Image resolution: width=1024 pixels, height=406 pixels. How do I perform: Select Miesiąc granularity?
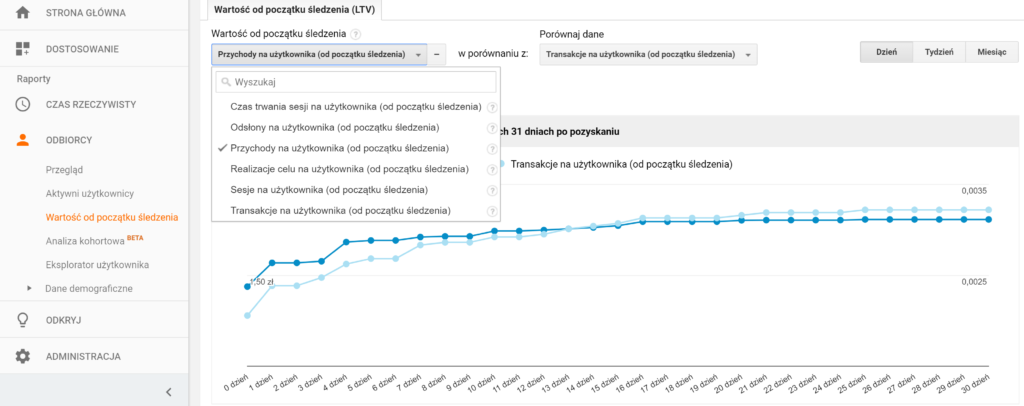[993, 52]
